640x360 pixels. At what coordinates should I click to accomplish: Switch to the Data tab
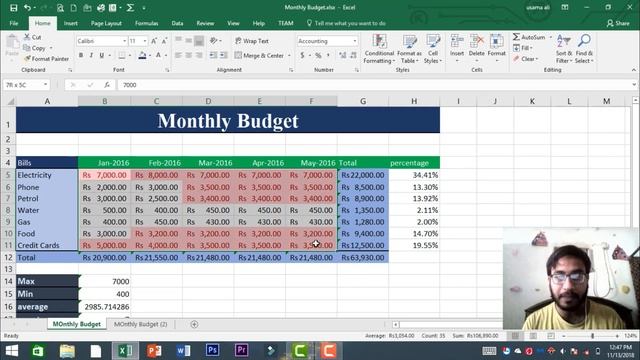coord(177,23)
